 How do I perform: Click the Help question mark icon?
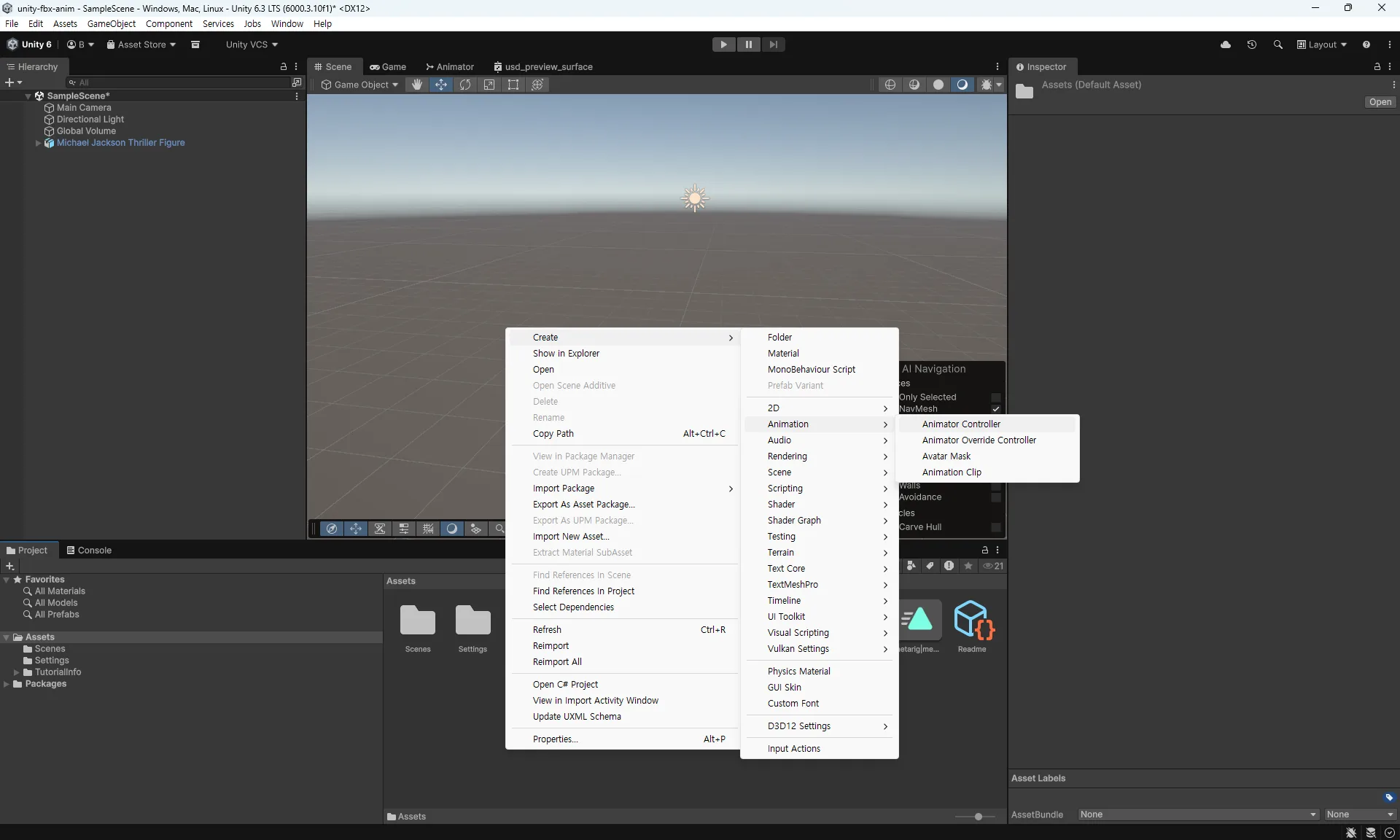(1366, 44)
